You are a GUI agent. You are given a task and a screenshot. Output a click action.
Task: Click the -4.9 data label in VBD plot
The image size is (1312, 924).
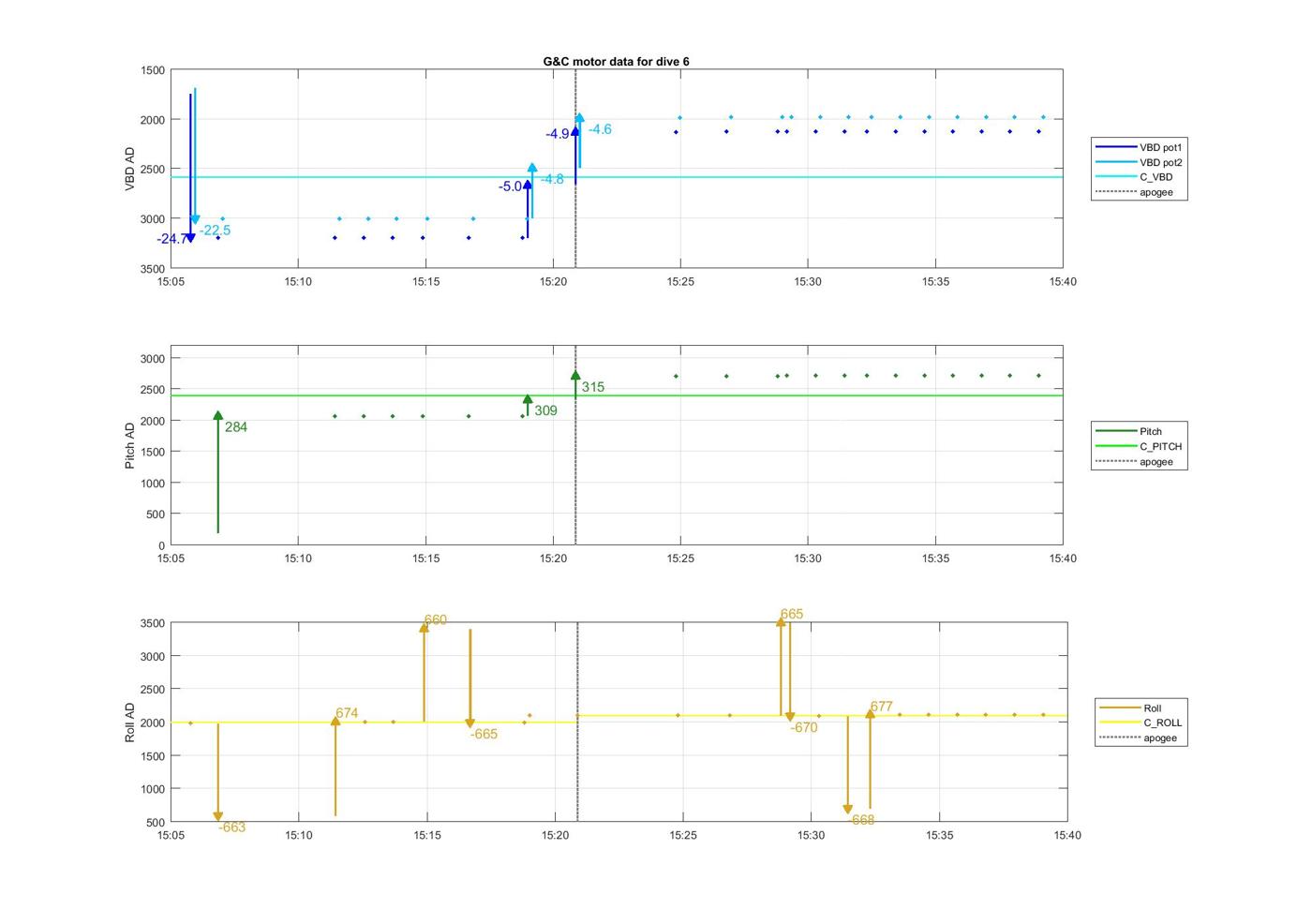[558, 134]
